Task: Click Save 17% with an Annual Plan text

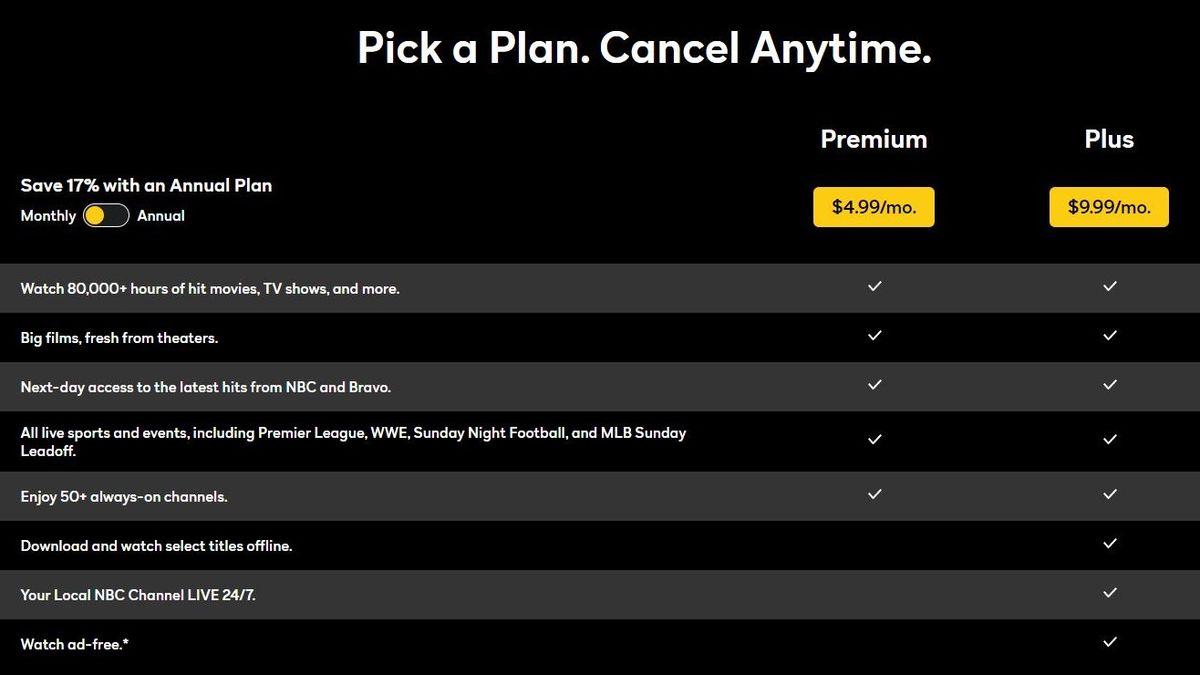Action: 146,185
